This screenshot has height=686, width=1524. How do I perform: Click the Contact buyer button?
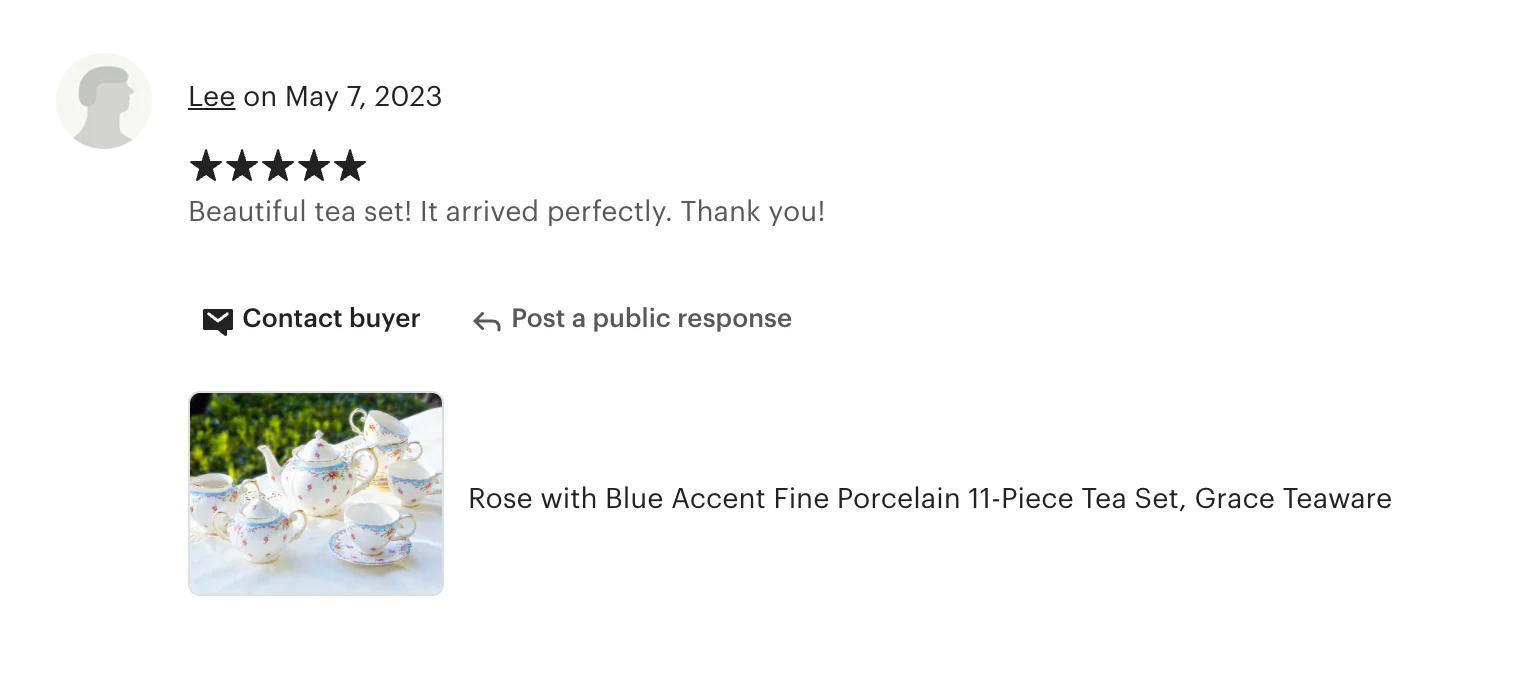[x=310, y=319]
